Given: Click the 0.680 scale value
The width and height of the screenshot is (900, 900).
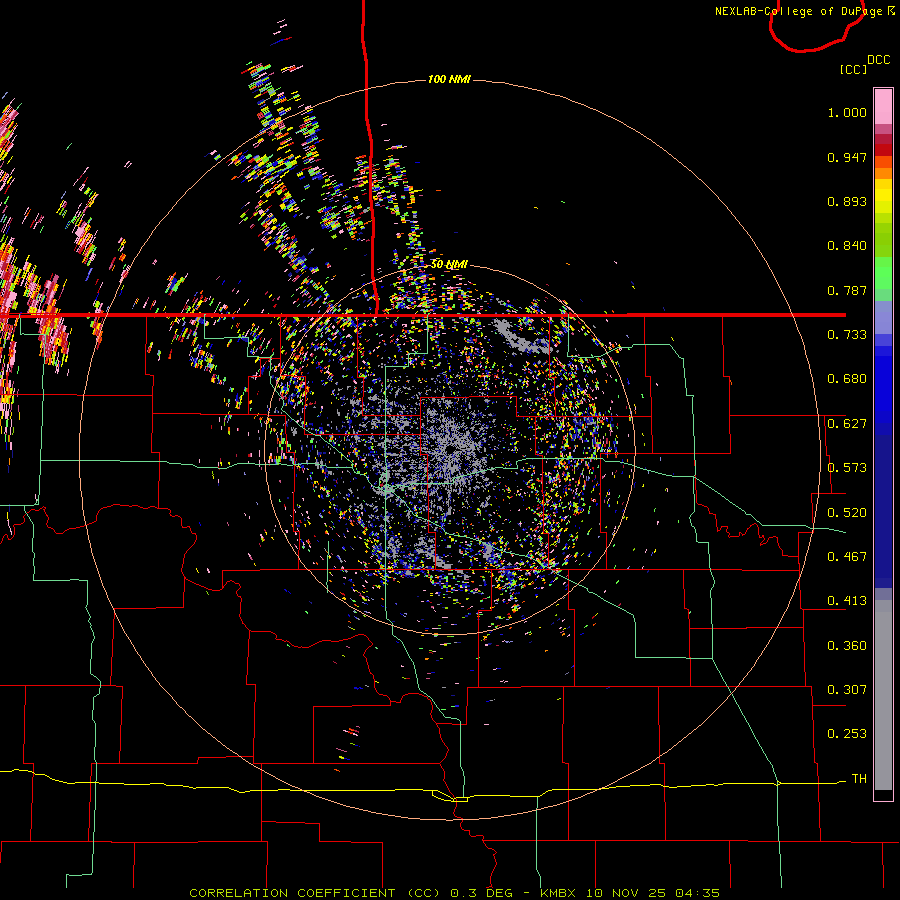Looking at the screenshot, I should pos(847,379).
